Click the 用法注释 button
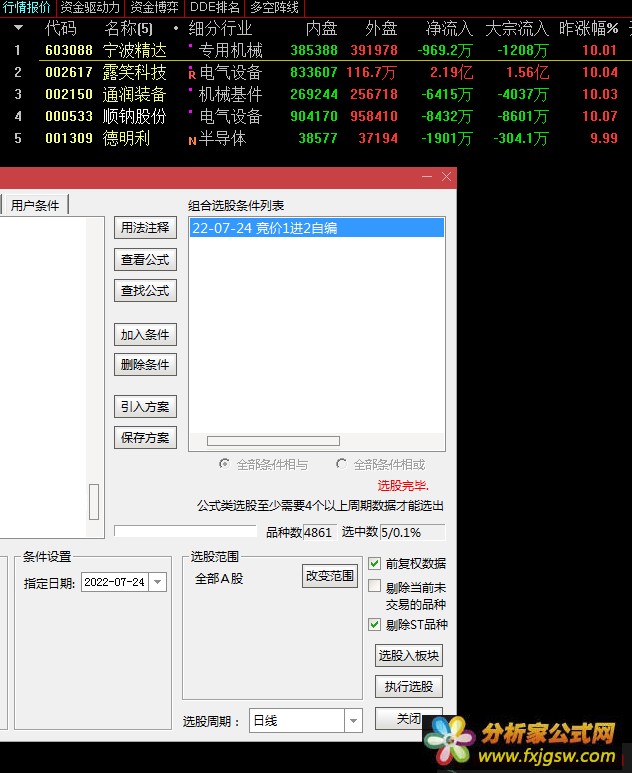Image resolution: width=632 pixels, height=773 pixels. tap(145, 228)
